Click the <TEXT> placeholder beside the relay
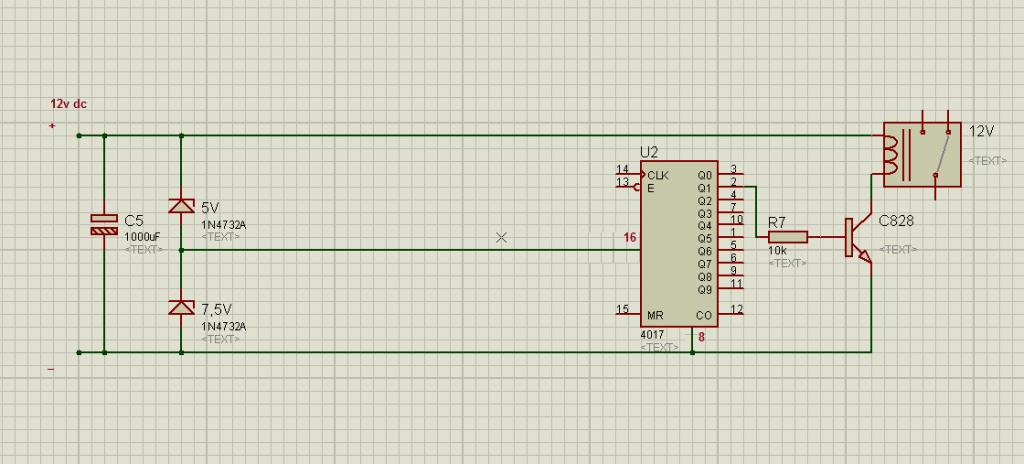The width and height of the screenshot is (1024, 464). pyautogui.click(x=987, y=160)
